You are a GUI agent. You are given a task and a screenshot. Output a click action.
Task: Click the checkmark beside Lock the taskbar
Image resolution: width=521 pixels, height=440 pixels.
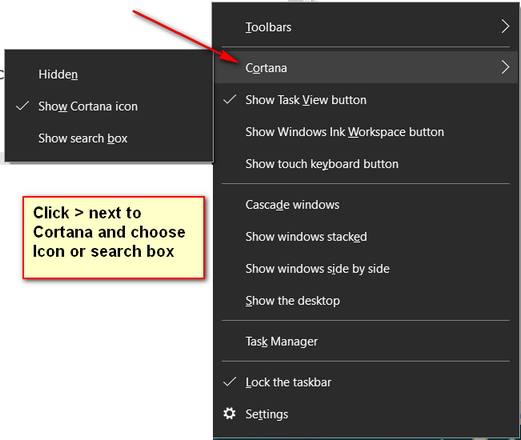tap(230, 382)
